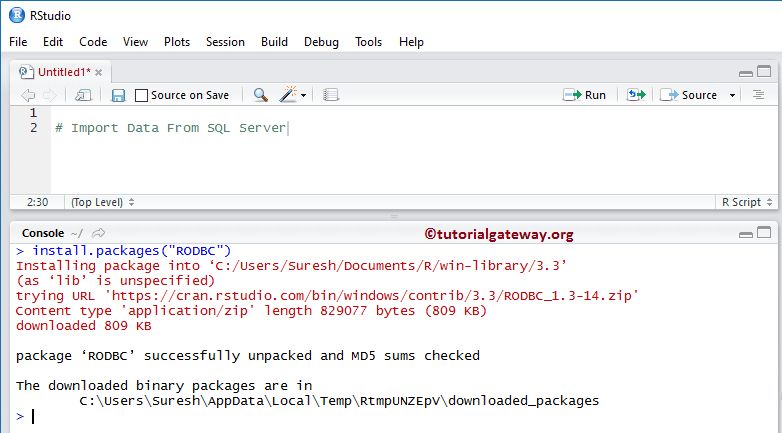Click "(as 'lib' is unspecified)" line
The height and width of the screenshot is (433, 782).
(x=116, y=281)
